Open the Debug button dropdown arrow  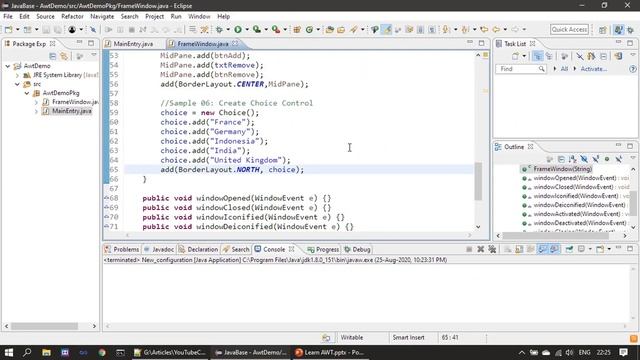228,29
